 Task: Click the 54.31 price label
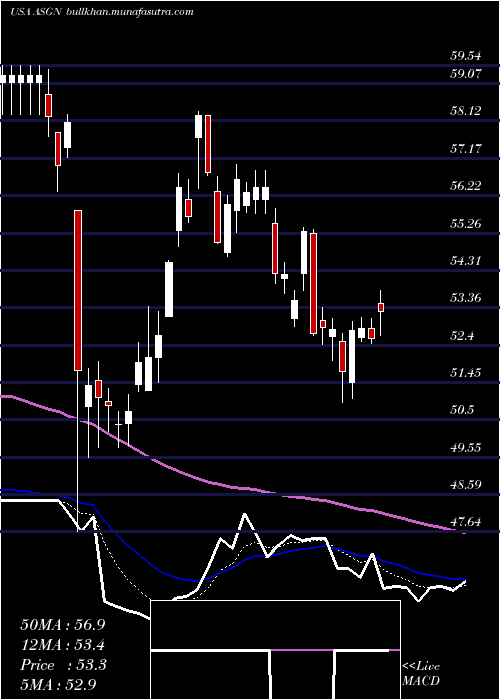click(466, 260)
